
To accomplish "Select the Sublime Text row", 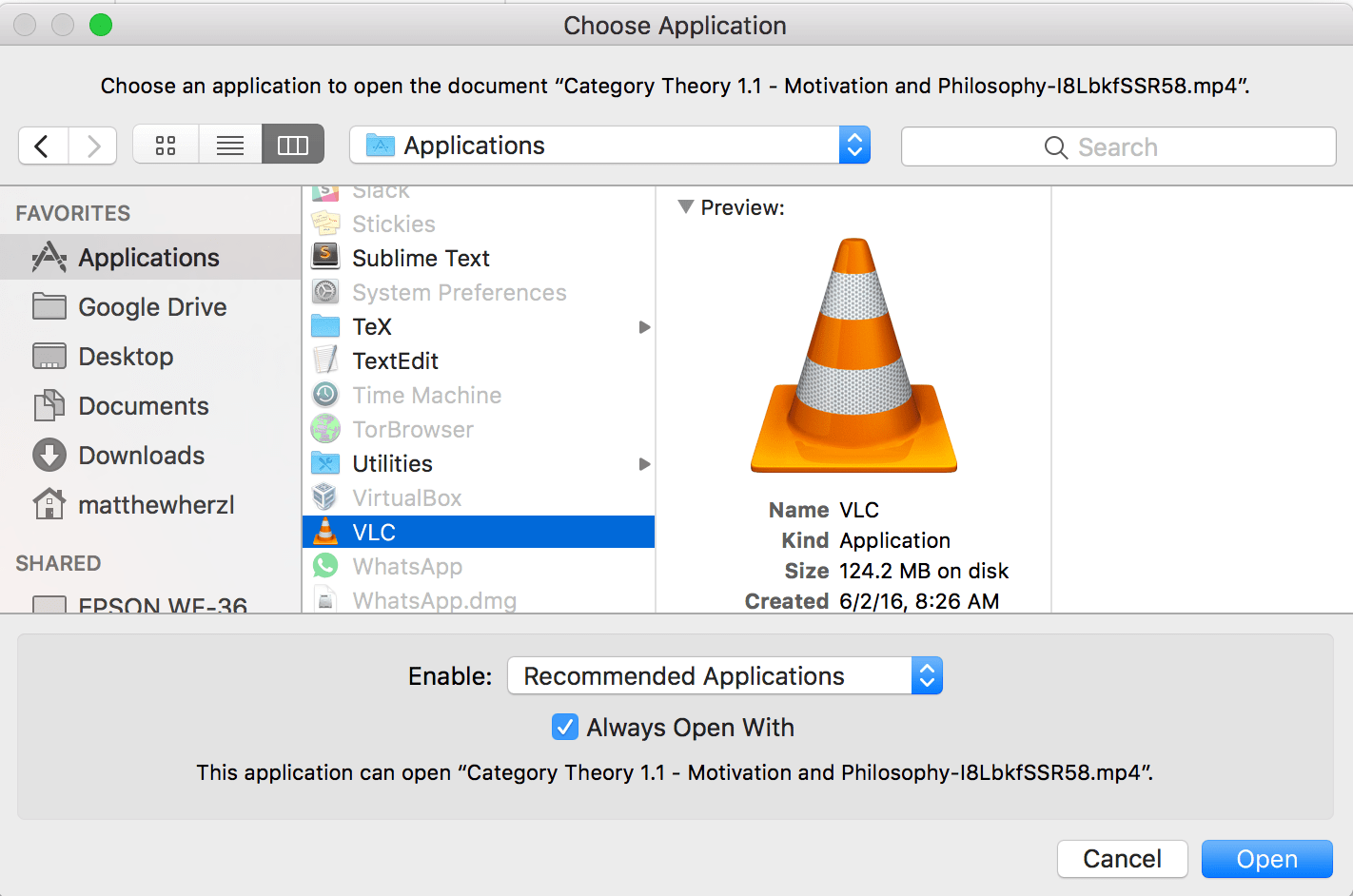I will pos(479,258).
